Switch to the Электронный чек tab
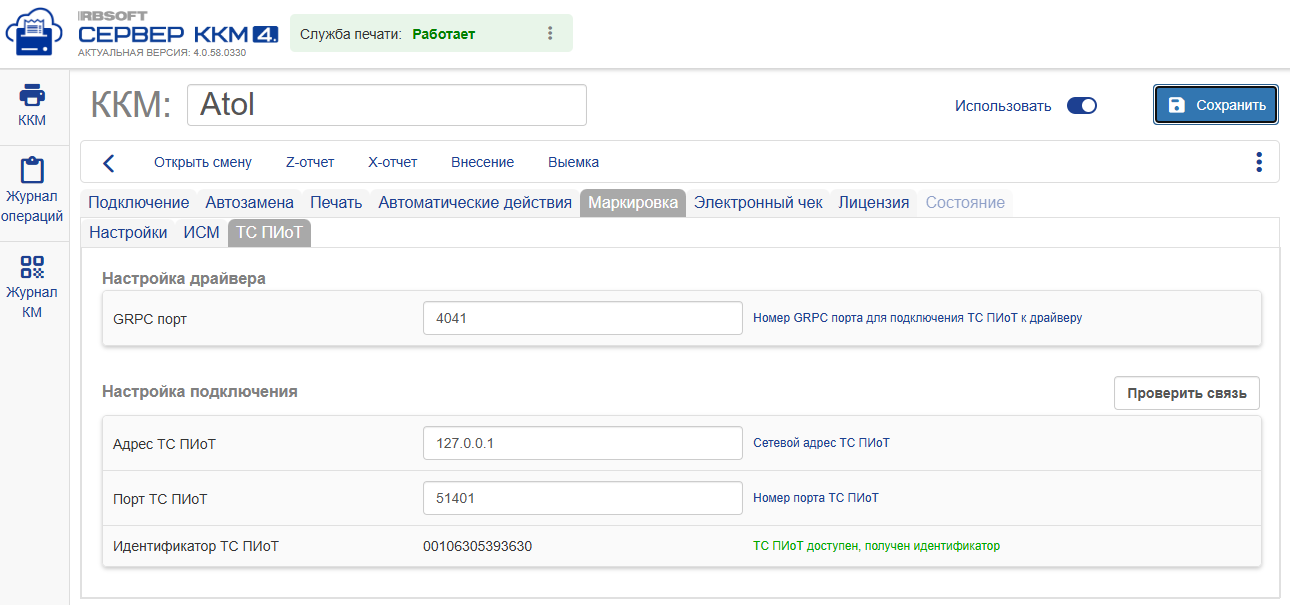This screenshot has height=605, width=1290. tap(758, 203)
